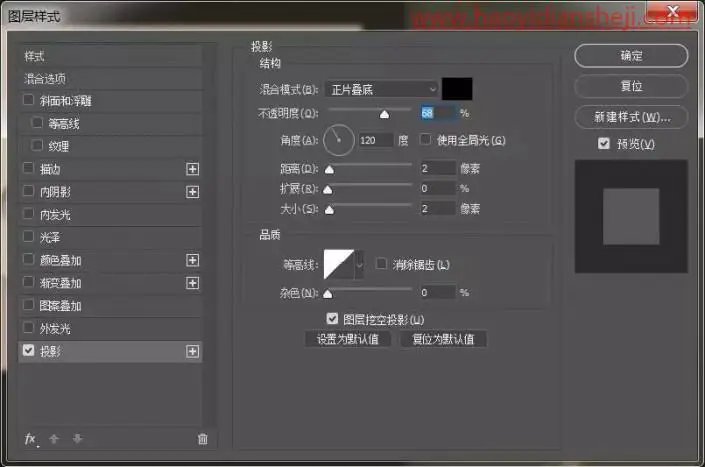Enable the 纹理 checkbox
Screen dimensions: 705x467
(37, 145)
